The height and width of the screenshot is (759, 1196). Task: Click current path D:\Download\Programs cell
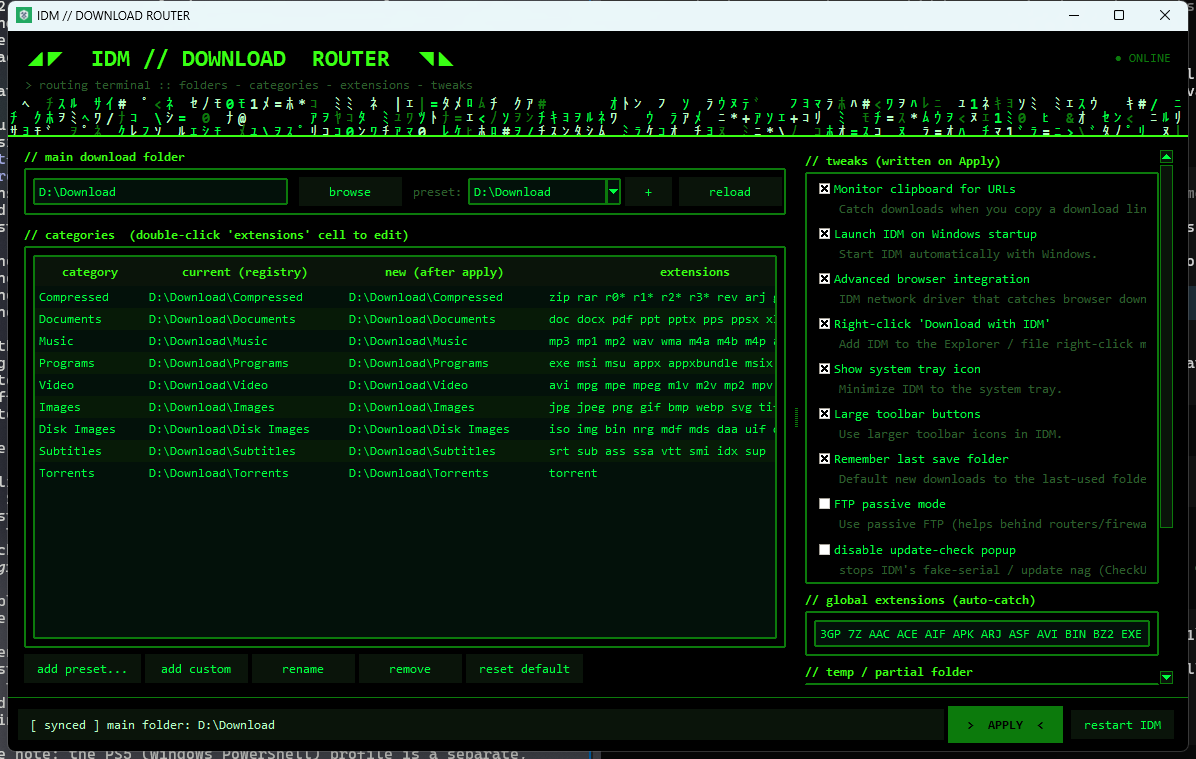click(245, 363)
